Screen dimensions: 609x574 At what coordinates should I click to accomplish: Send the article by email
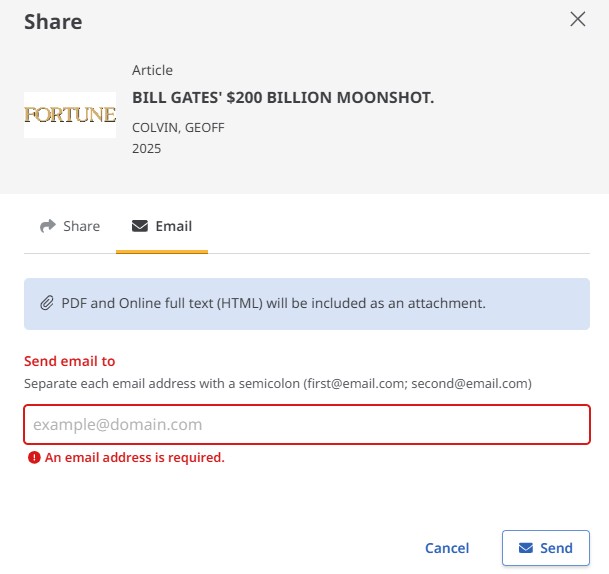546,548
